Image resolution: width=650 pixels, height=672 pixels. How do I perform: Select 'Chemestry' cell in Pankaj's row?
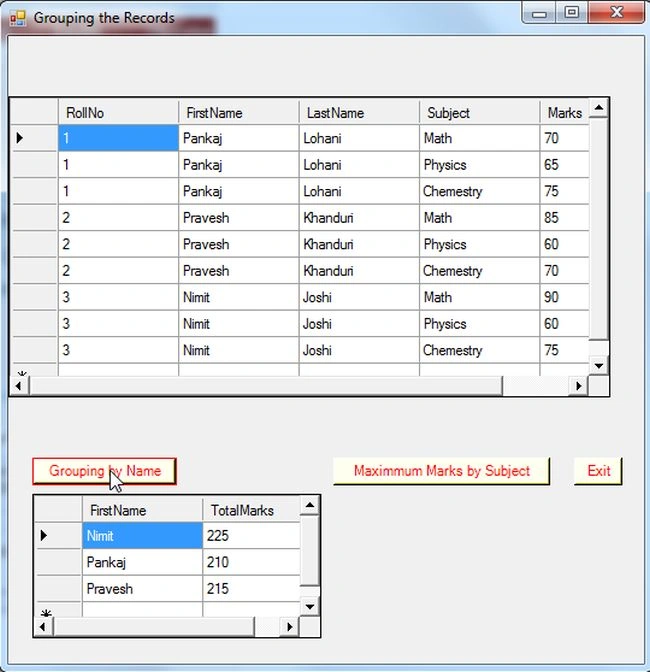point(479,191)
